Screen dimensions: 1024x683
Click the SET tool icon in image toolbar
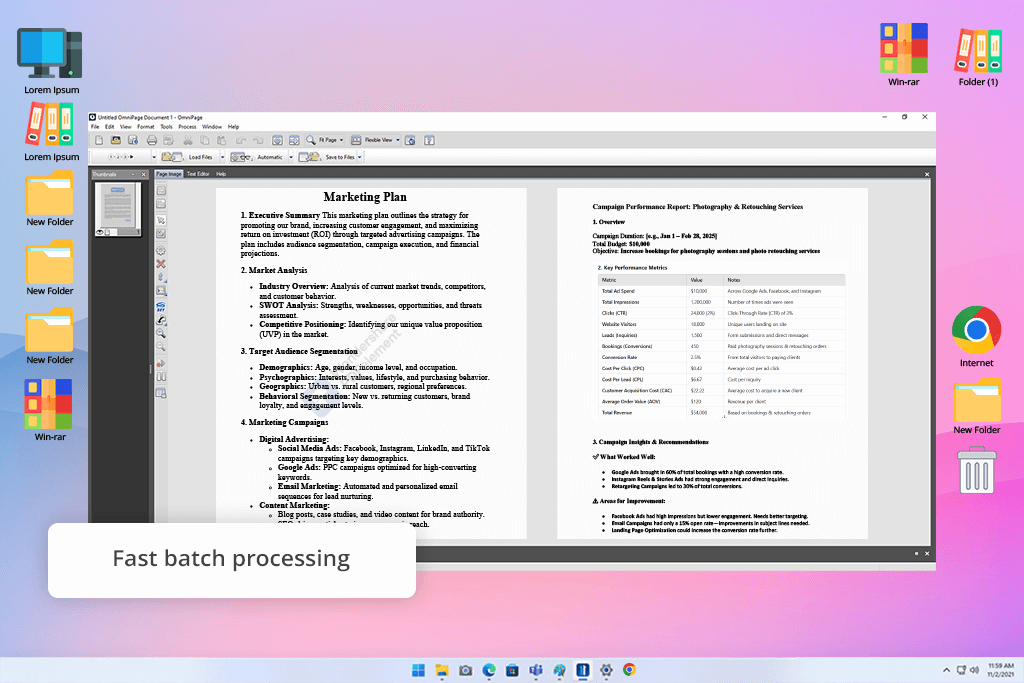click(161, 306)
